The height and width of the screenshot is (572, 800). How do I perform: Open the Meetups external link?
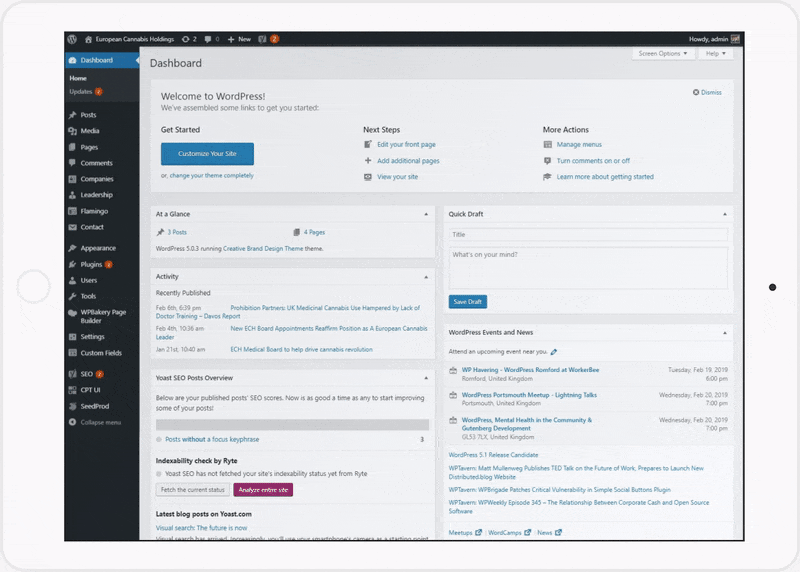[465, 533]
